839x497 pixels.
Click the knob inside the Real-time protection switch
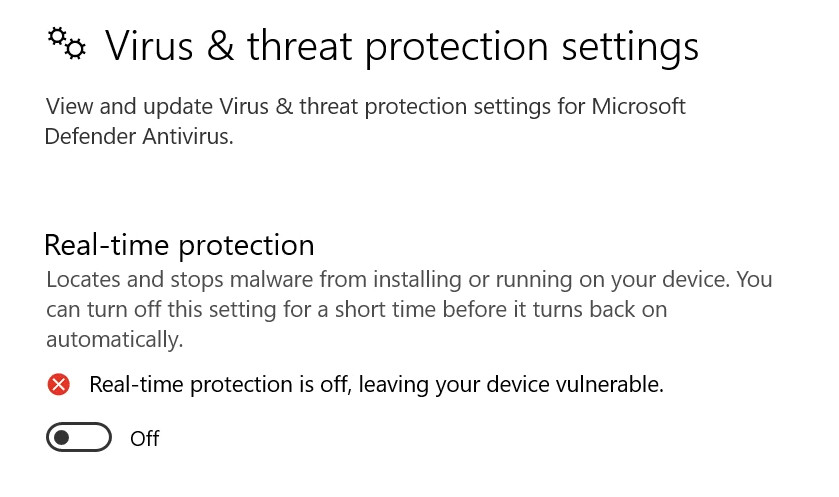tap(62, 437)
